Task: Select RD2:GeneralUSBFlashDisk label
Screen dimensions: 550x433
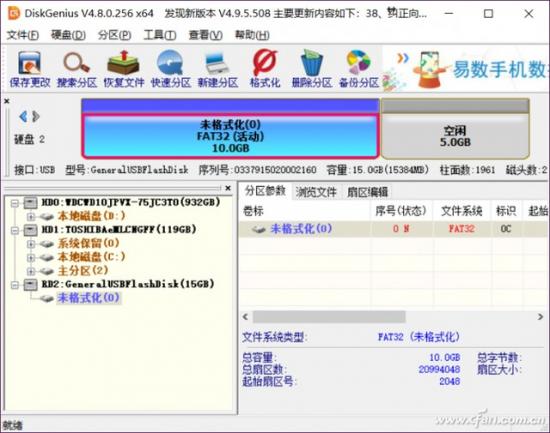Action: [128, 284]
